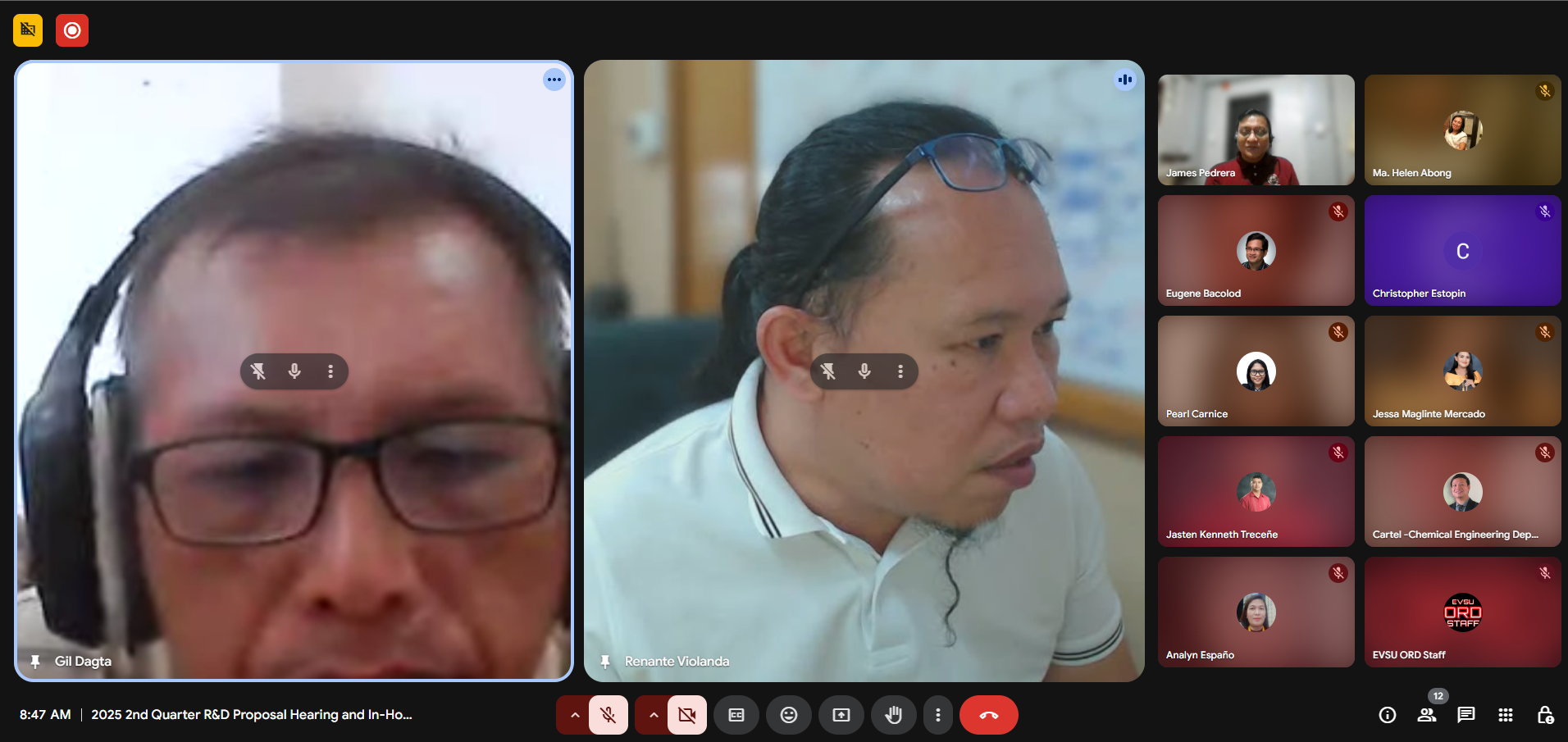Click the meeting title '2025 2nd Quarter R&D Proposal Hearing'
Image resolution: width=1568 pixels, height=742 pixels.
pos(252,715)
